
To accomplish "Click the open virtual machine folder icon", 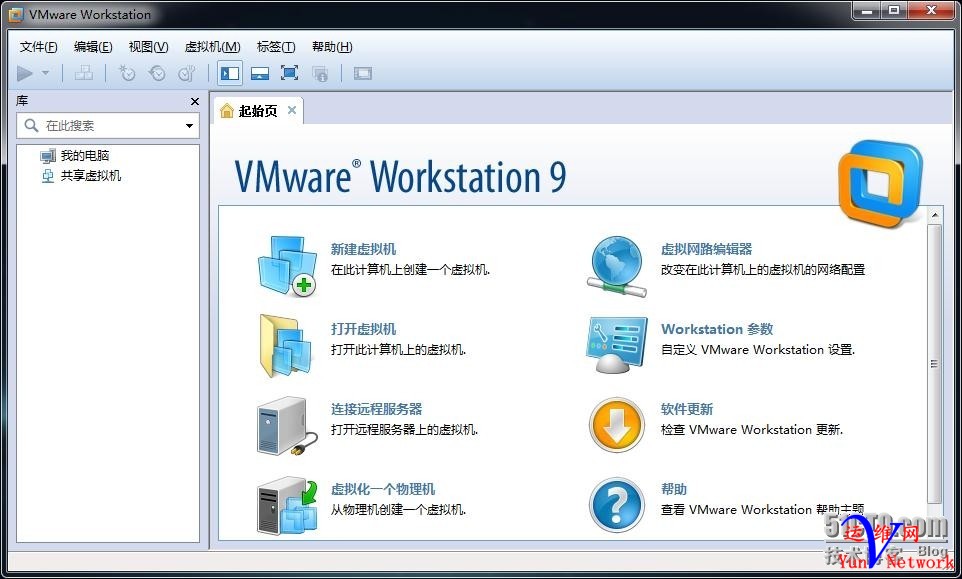I will (x=285, y=345).
